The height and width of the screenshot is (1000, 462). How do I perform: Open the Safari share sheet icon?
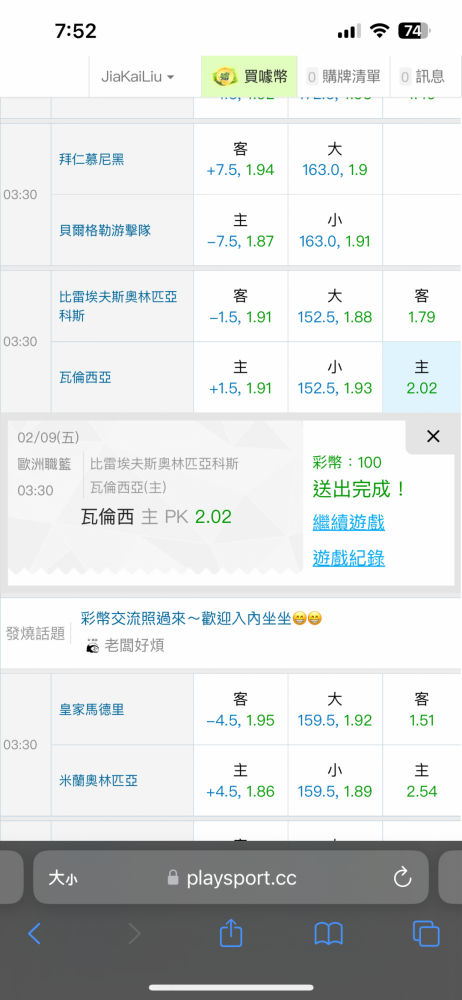tap(231, 932)
